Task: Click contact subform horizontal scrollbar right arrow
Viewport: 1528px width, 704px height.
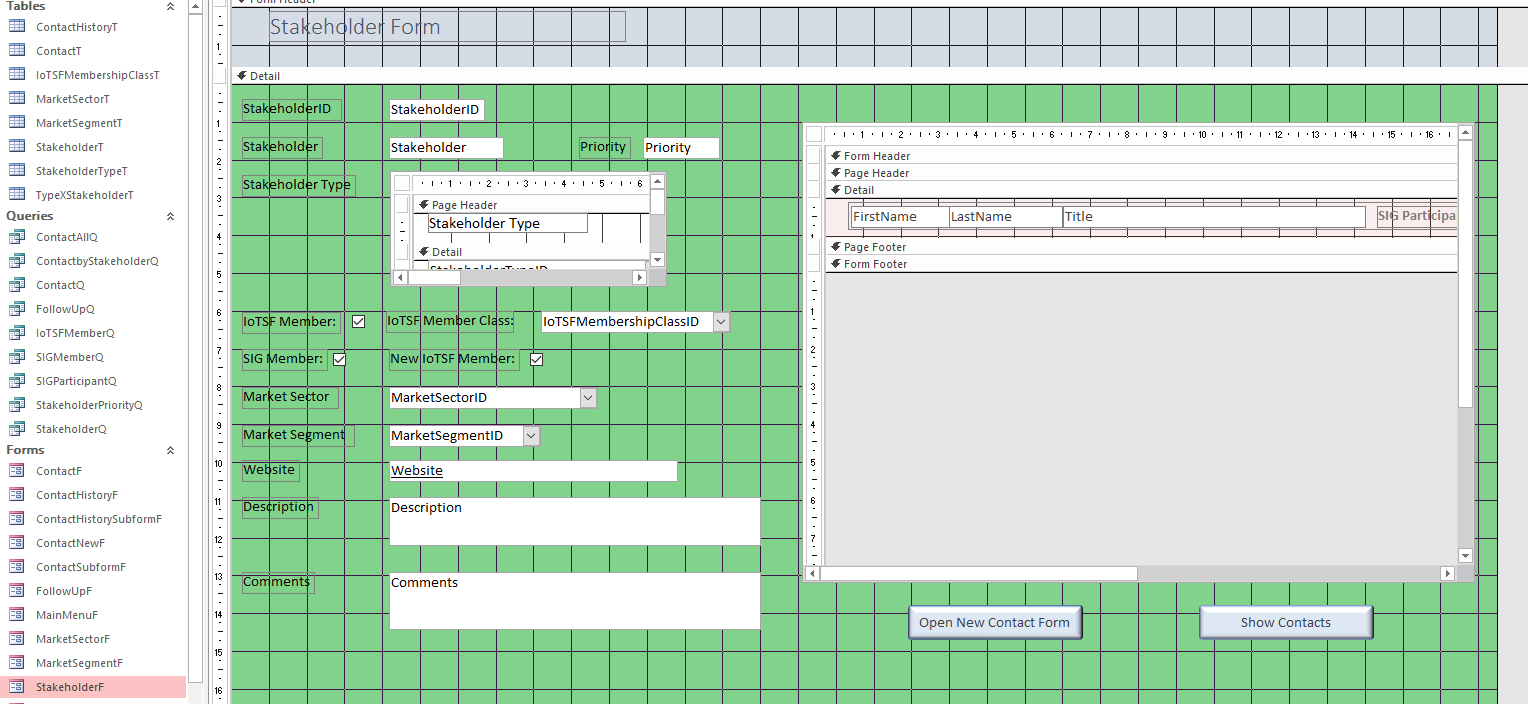Action: point(1447,574)
